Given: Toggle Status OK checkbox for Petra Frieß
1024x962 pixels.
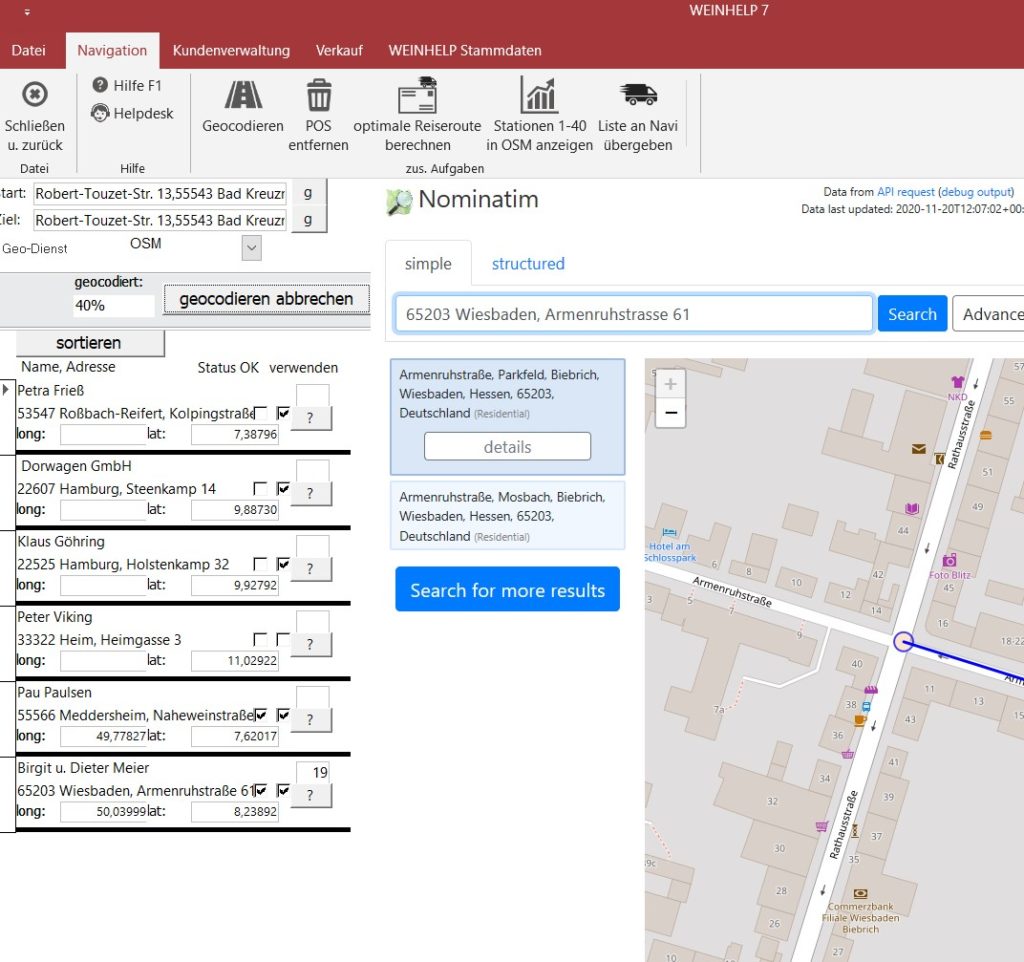Looking at the screenshot, I should pos(261,413).
